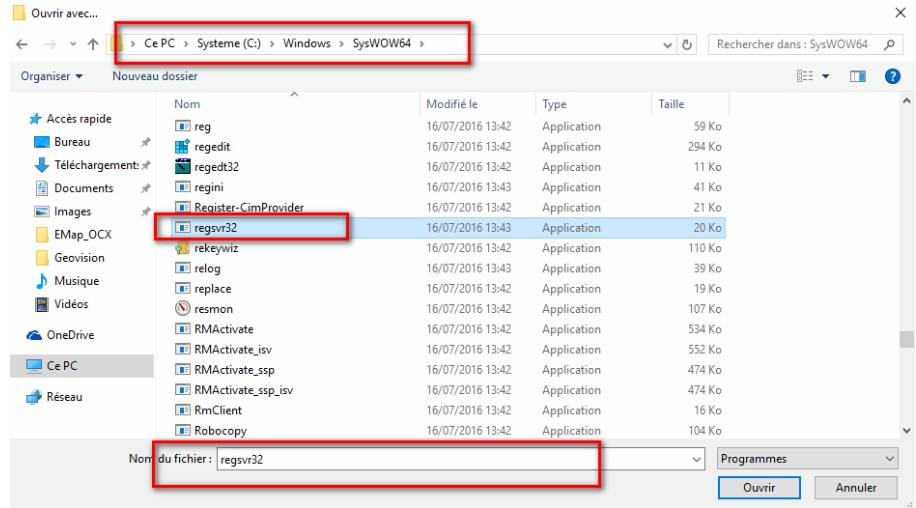Viewport: 916px width, 508px height.
Task: Click the file list vertical scrollbar thumb
Action: (906, 339)
